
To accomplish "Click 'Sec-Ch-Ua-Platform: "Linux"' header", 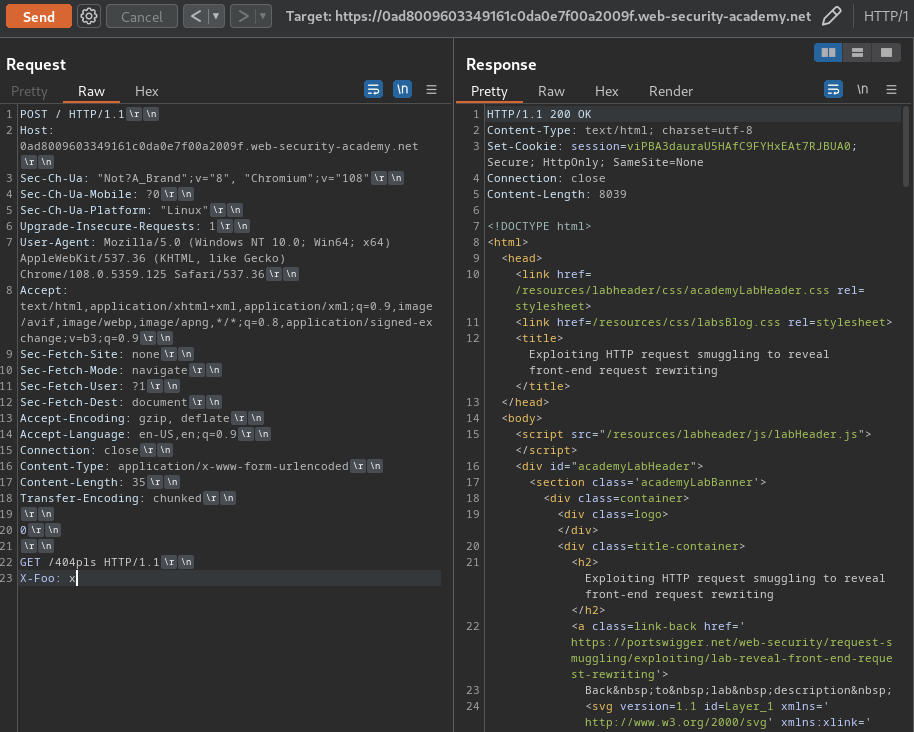I will 114,210.
